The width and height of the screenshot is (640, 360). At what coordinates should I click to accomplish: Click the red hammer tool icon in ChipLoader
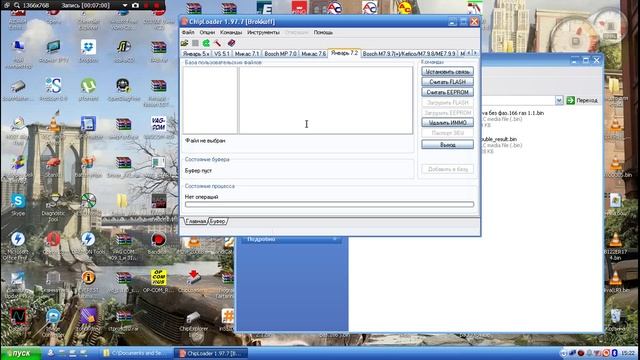[218, 43]
